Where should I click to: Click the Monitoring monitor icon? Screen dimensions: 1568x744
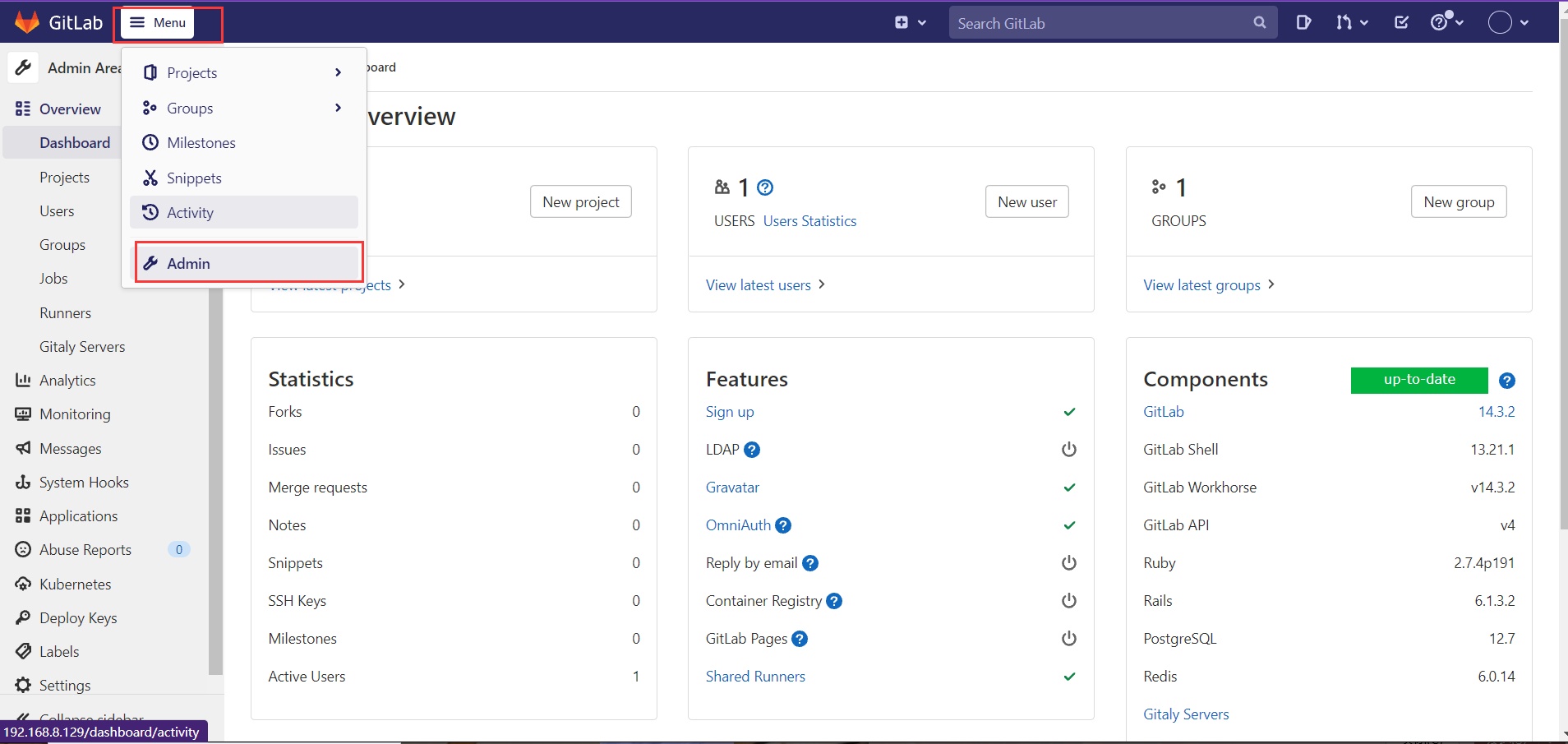[x=23, y=414]
